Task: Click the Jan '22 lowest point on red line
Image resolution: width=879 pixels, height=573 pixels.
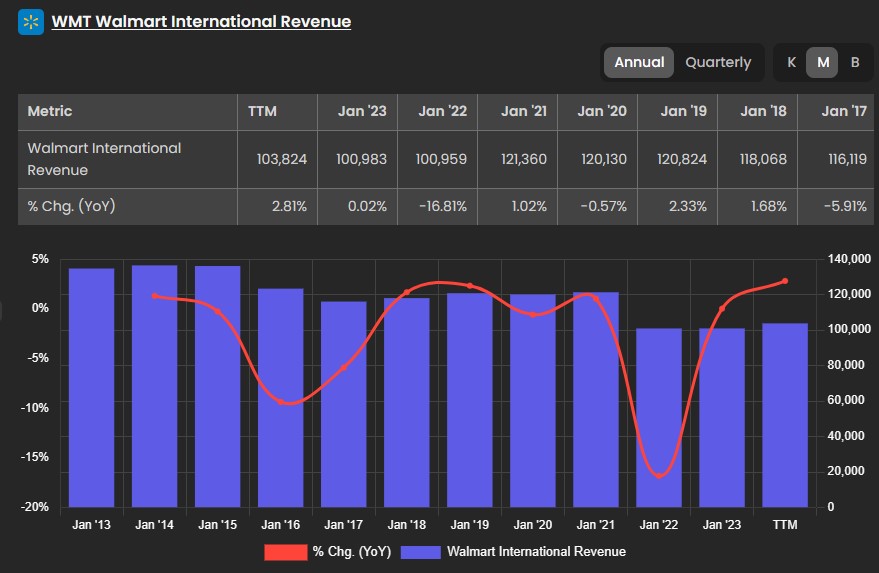Action: [x=659, y=475]
